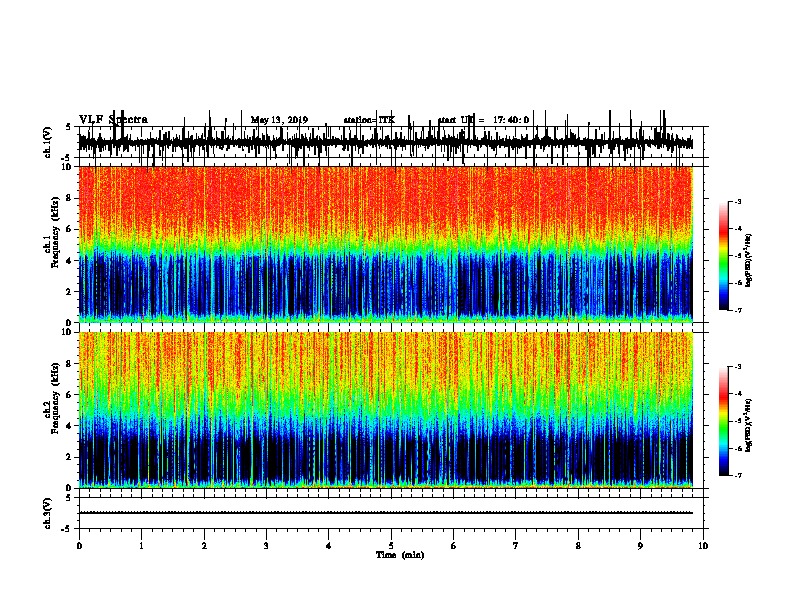Click the "-7" tick on upper colorbar
792x612 pixels.
coord(737,310)
